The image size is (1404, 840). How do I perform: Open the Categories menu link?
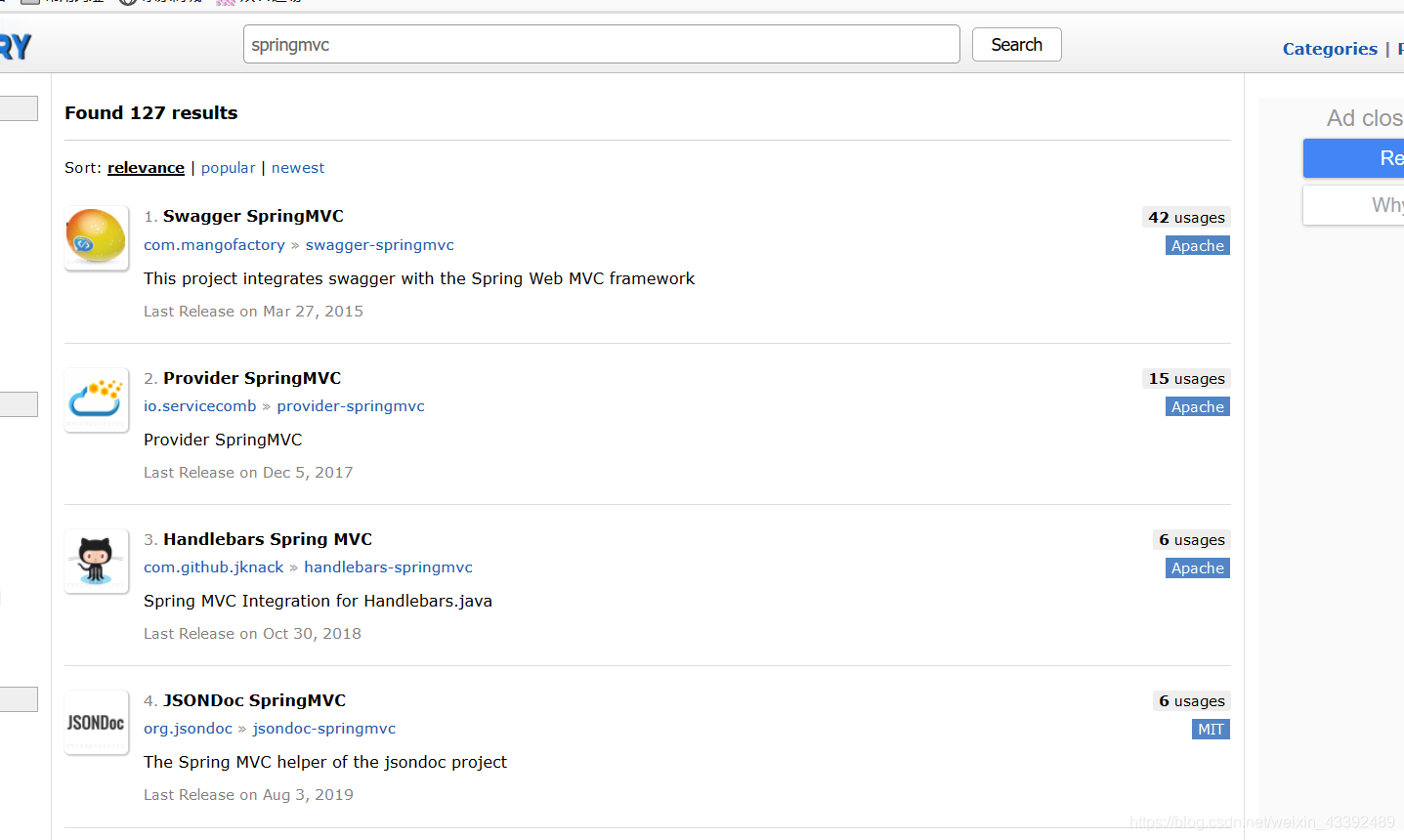pos(1330,49)
